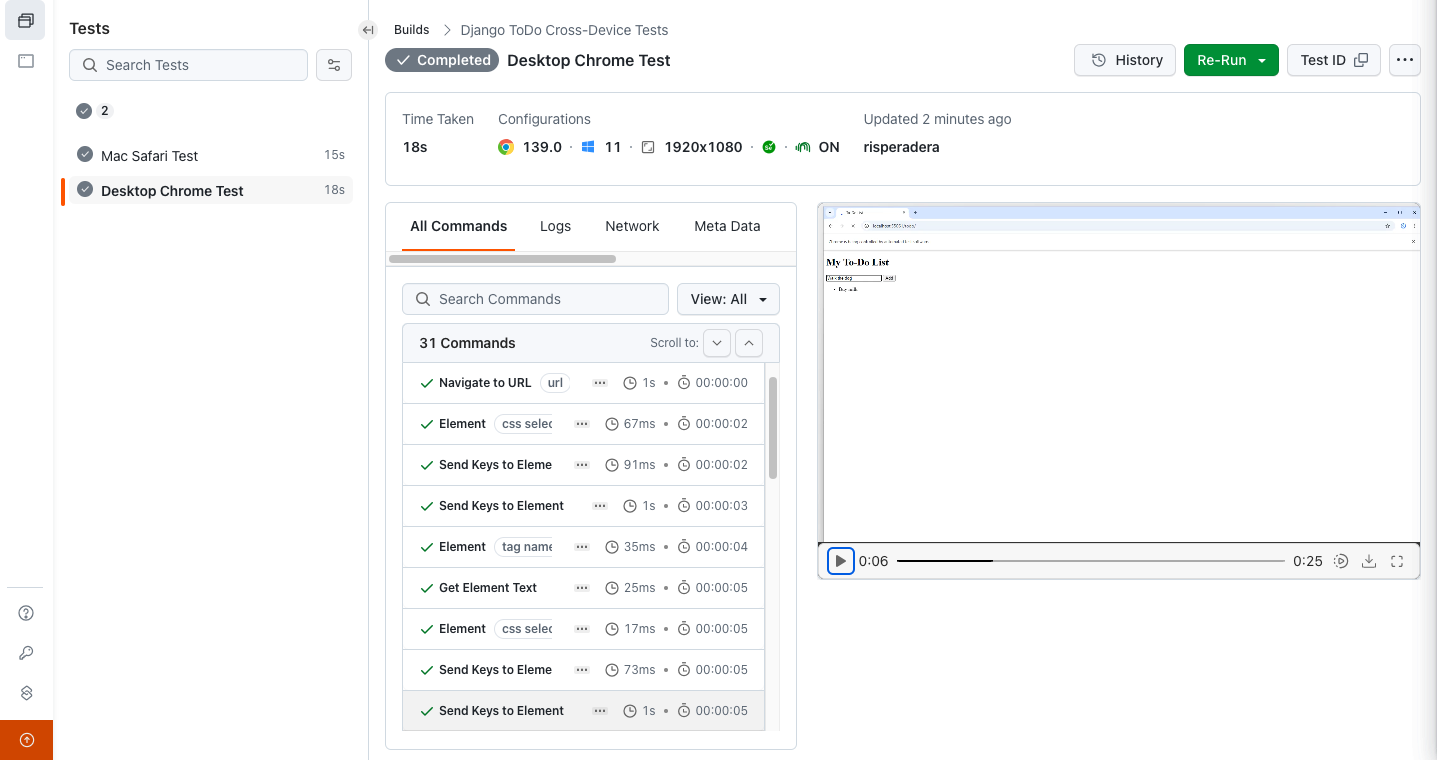Select Mac Safari Test in list
This screenshot has width=1437, height=760.
150,156
